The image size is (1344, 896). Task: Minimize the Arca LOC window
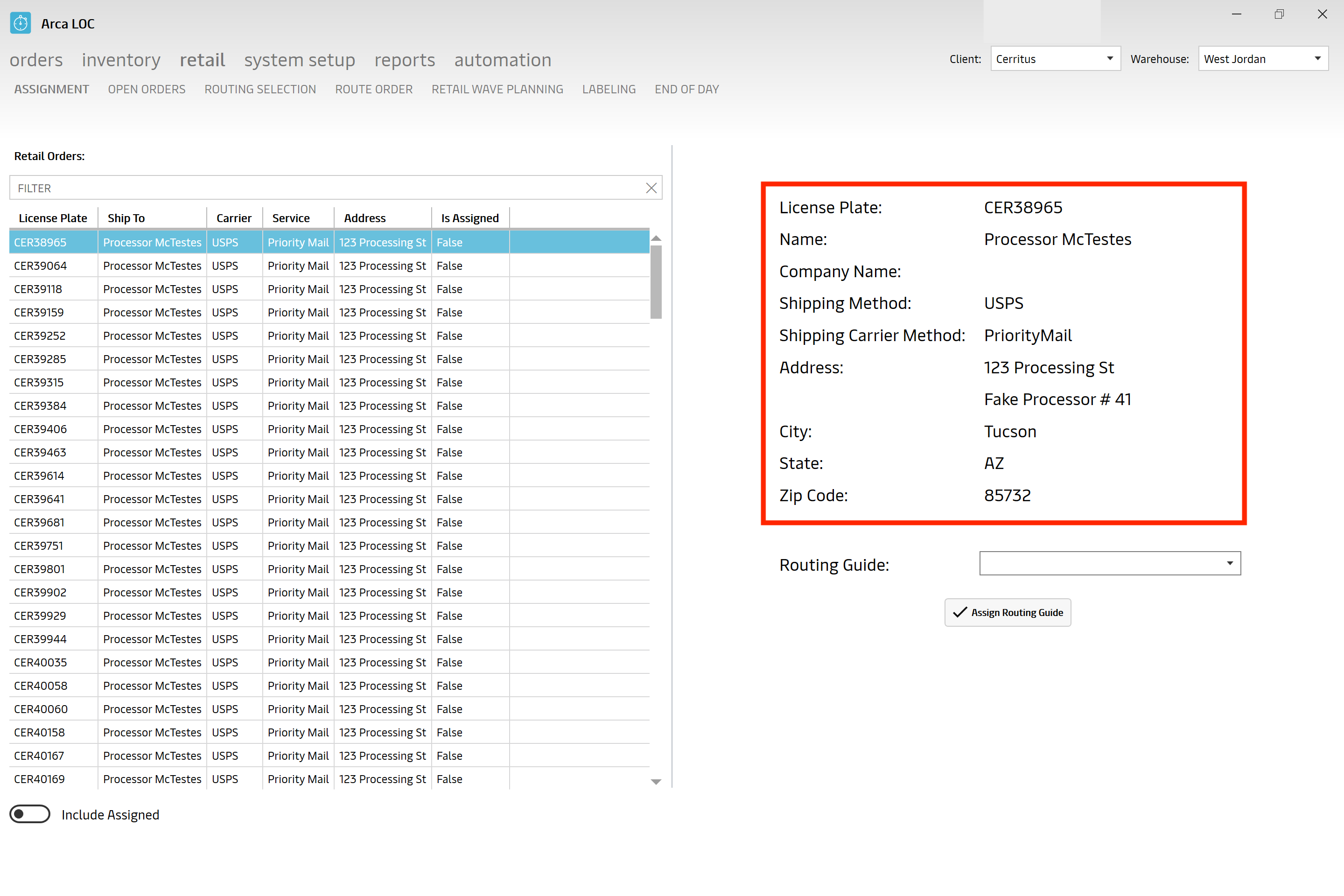pos(1237,14)
